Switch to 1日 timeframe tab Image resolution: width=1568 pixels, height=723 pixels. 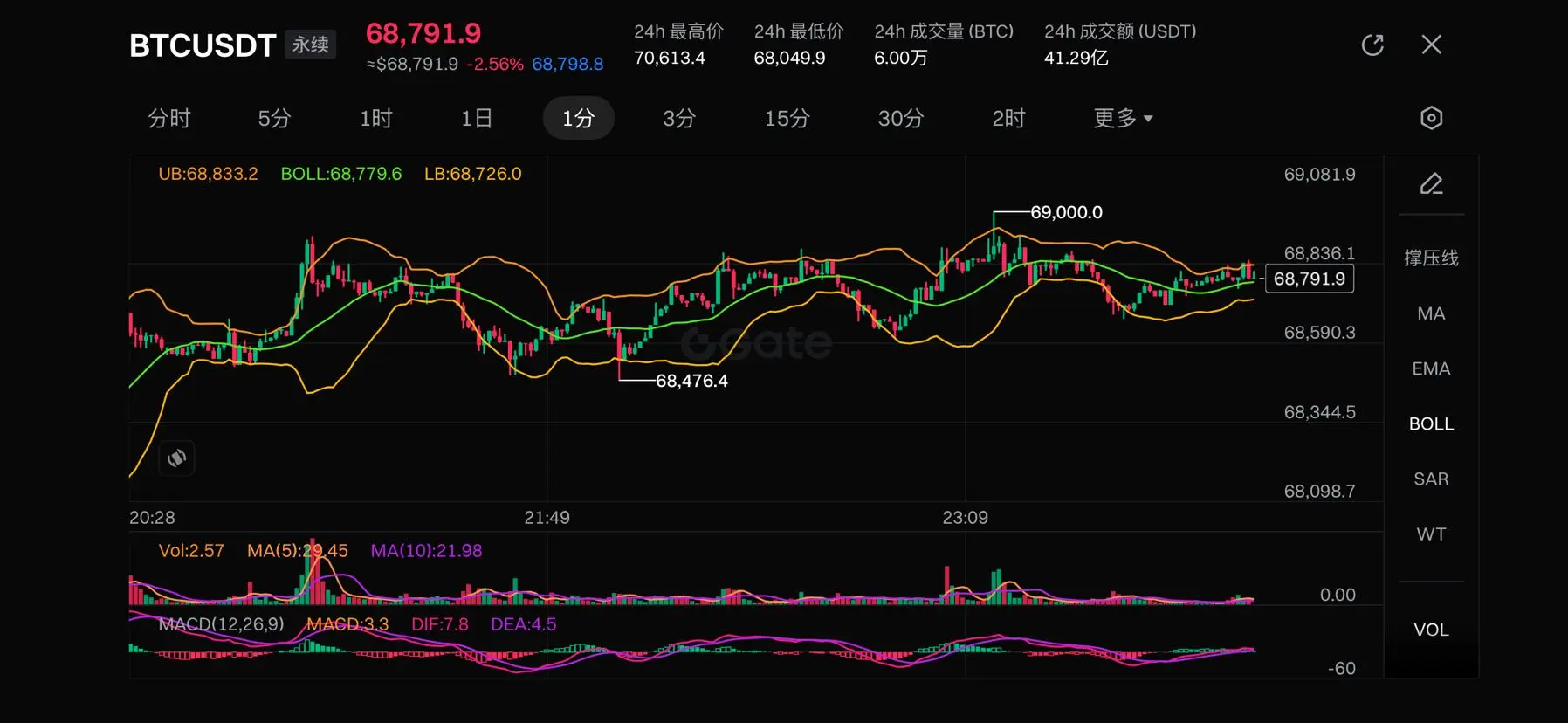click(477, 118)
